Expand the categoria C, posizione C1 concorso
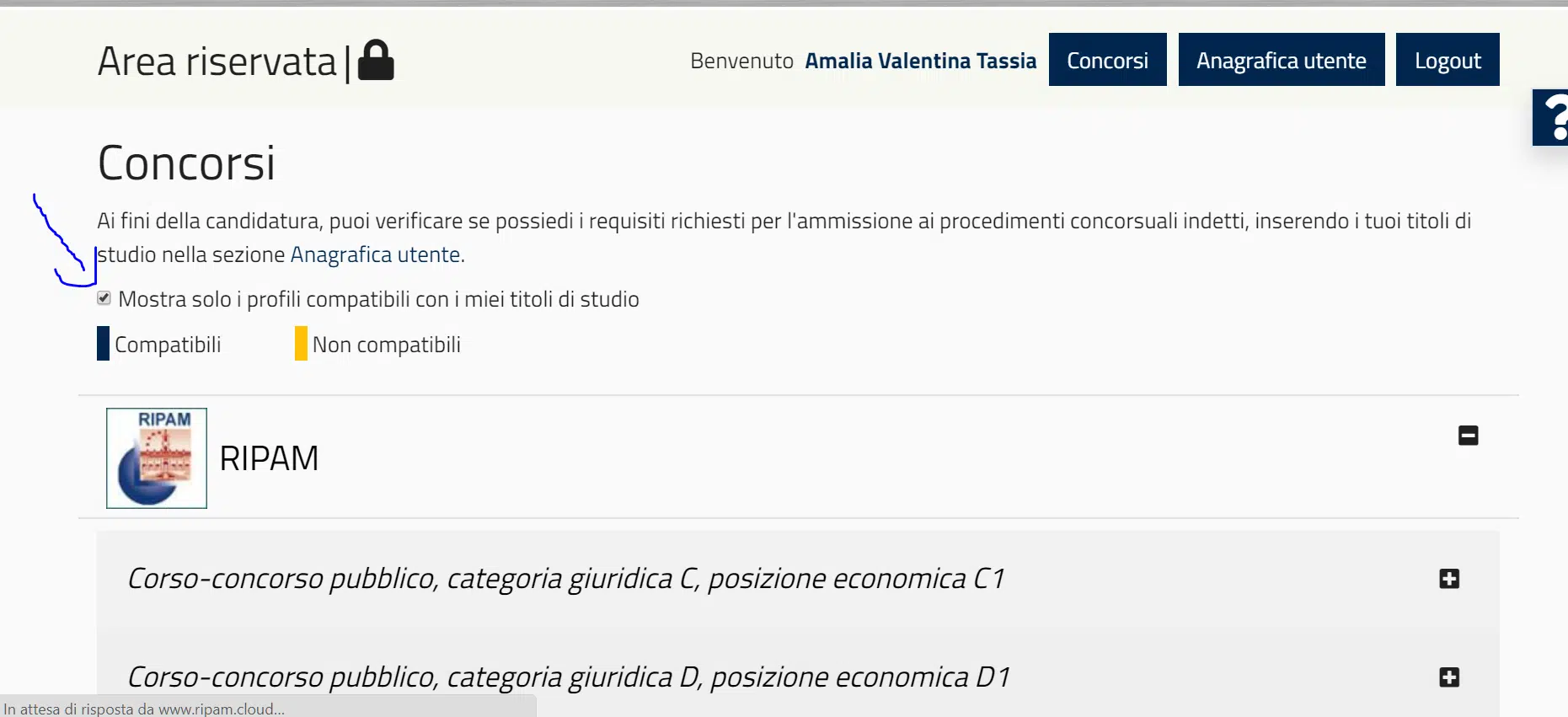 1449,579
